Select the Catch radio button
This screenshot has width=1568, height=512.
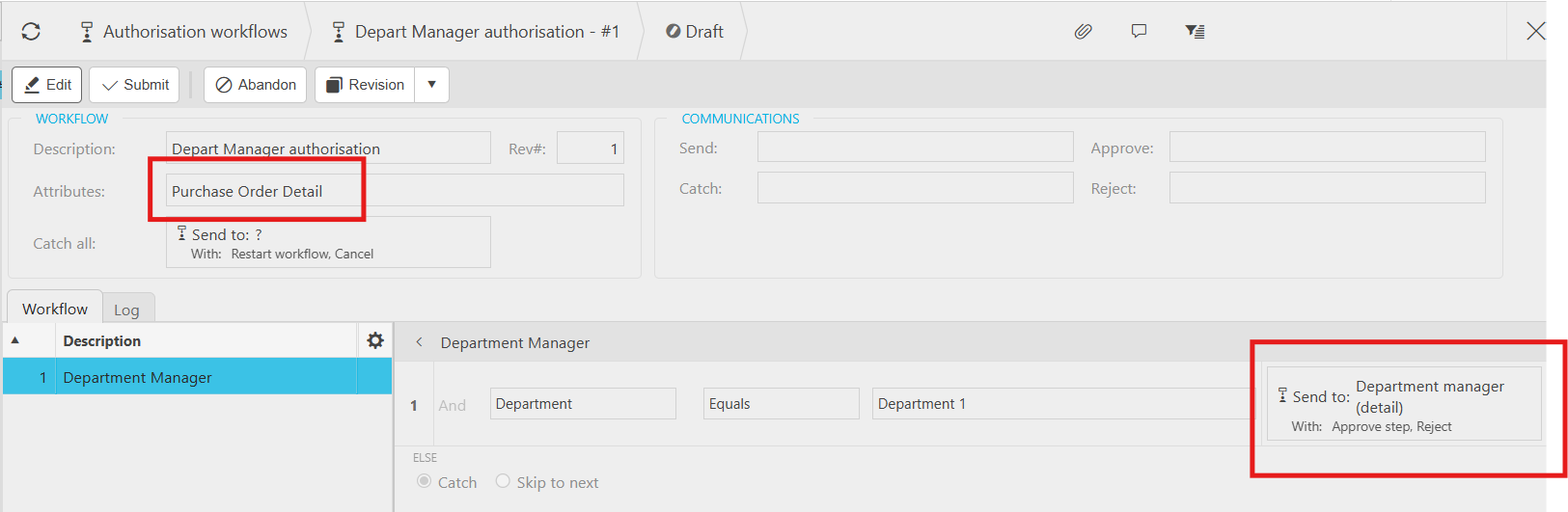(x=424, y=481)
